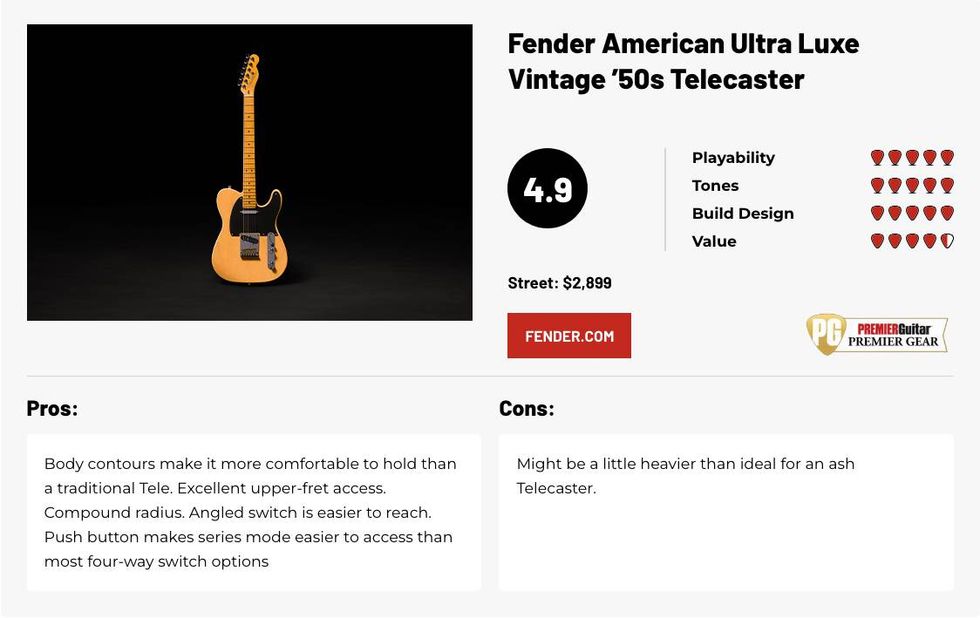Screen dimensions: 980x618
Task: Click the FENDER.COM red button
Action: 569,336
